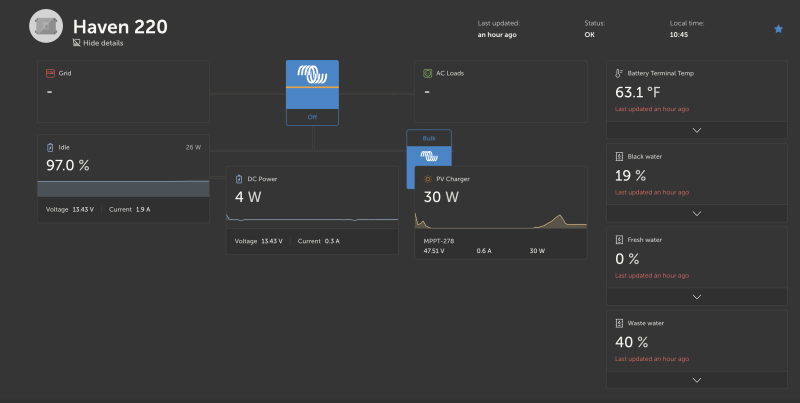This screenshot has height=403, width=800.
Task: Click the 40 % Waste water value
Action: pyautogui.click(x=632, y=342)
